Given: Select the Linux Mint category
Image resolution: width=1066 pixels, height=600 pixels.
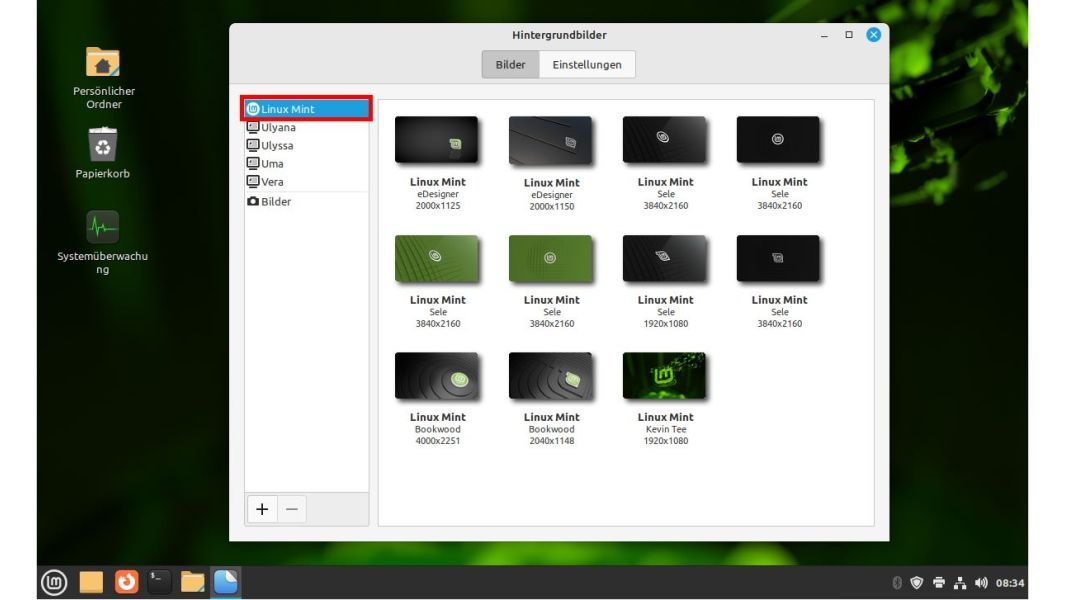Looking at the screenshot, I should pos(307,109).
